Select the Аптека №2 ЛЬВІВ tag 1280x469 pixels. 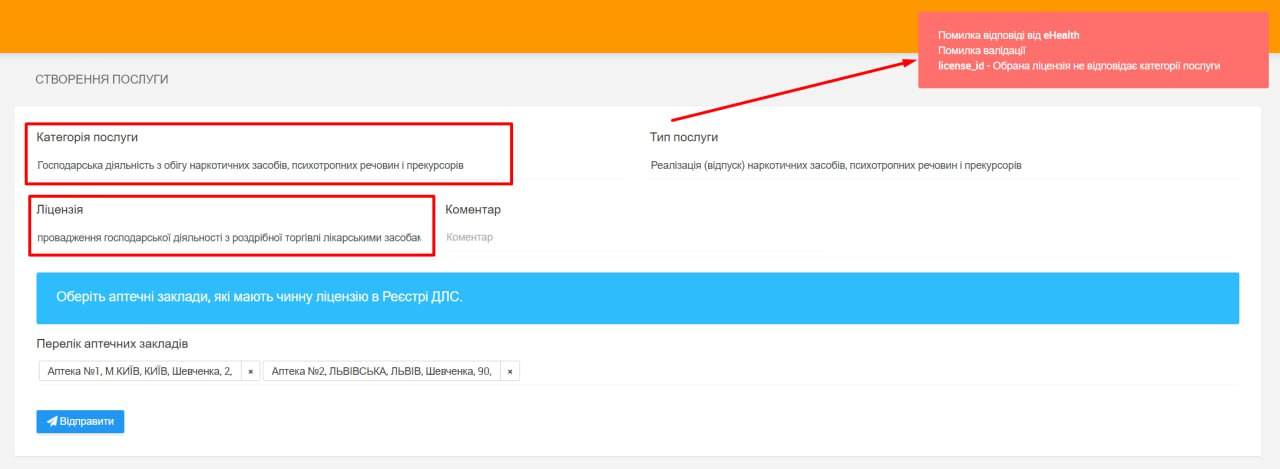[381, 372]
